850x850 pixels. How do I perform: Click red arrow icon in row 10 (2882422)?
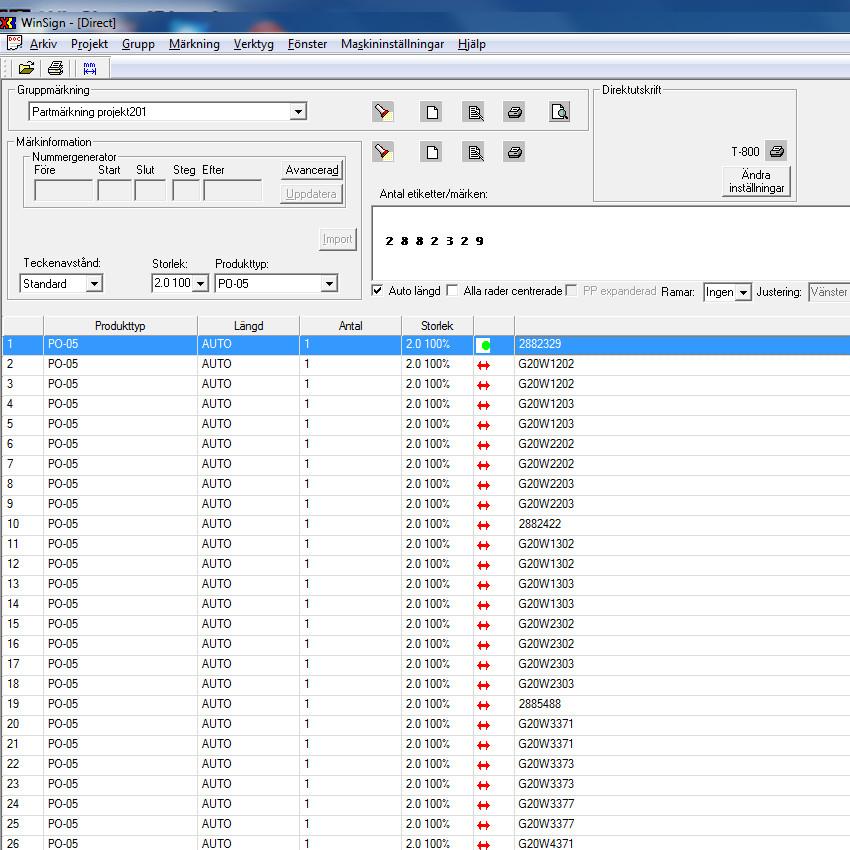click(483, 525)
